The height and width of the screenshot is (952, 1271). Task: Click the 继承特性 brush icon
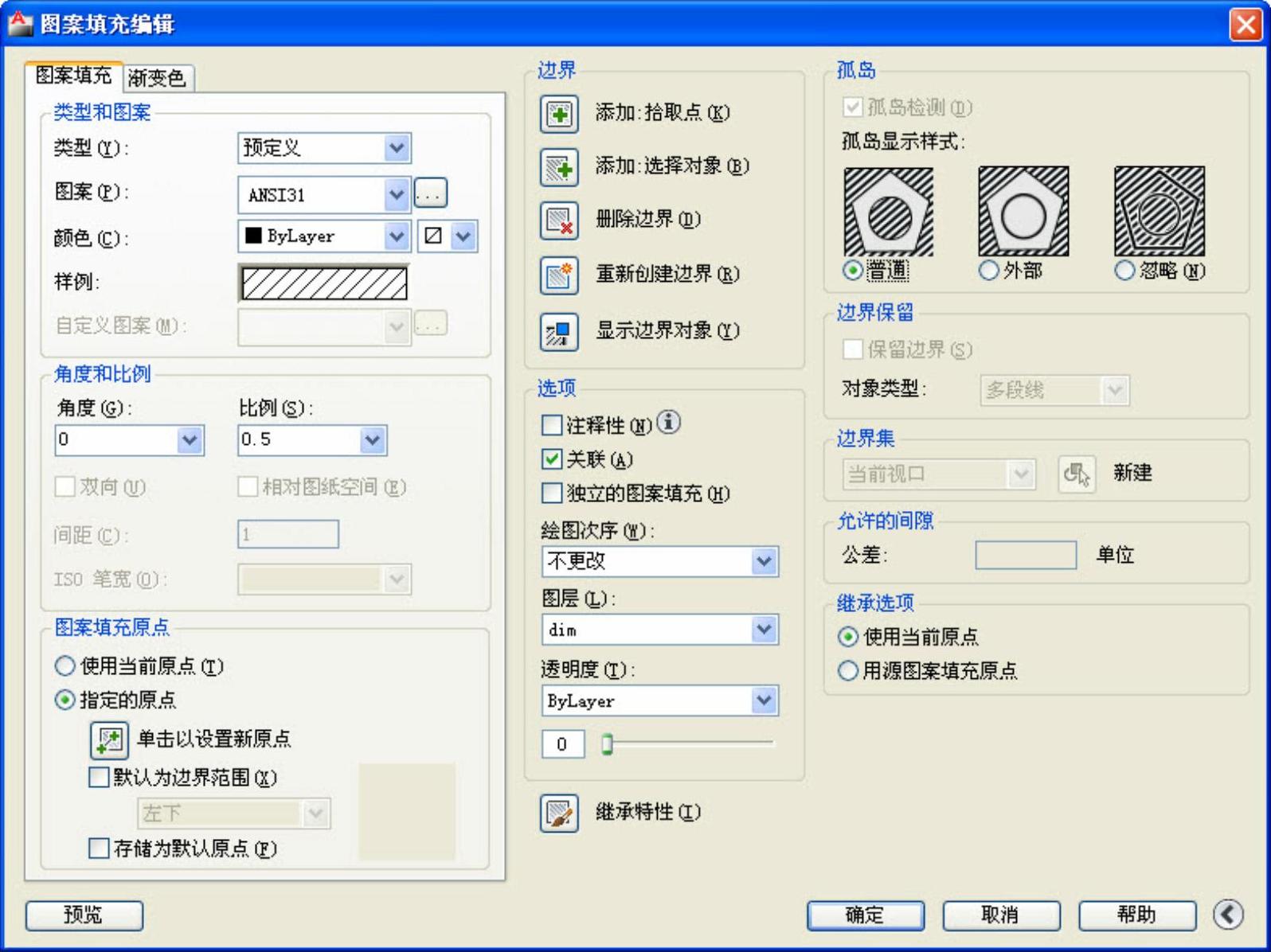pos(559,813)
